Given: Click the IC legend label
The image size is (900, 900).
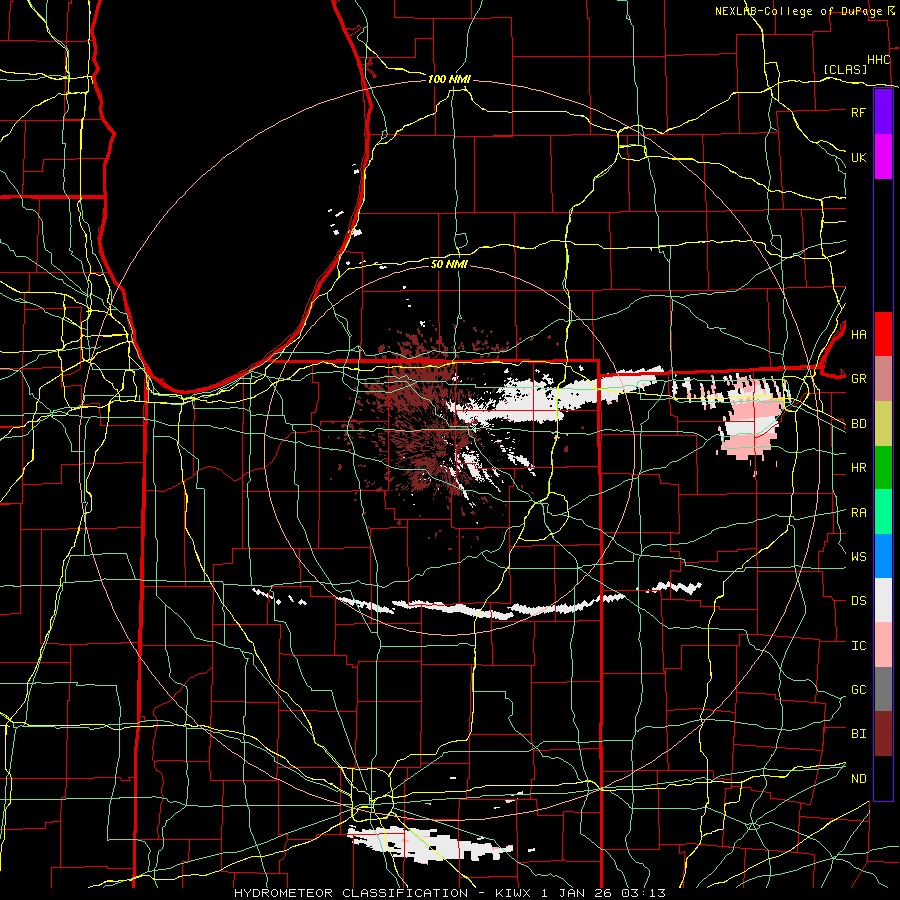Looking at the screenshot, I should [x=858, y=646].
